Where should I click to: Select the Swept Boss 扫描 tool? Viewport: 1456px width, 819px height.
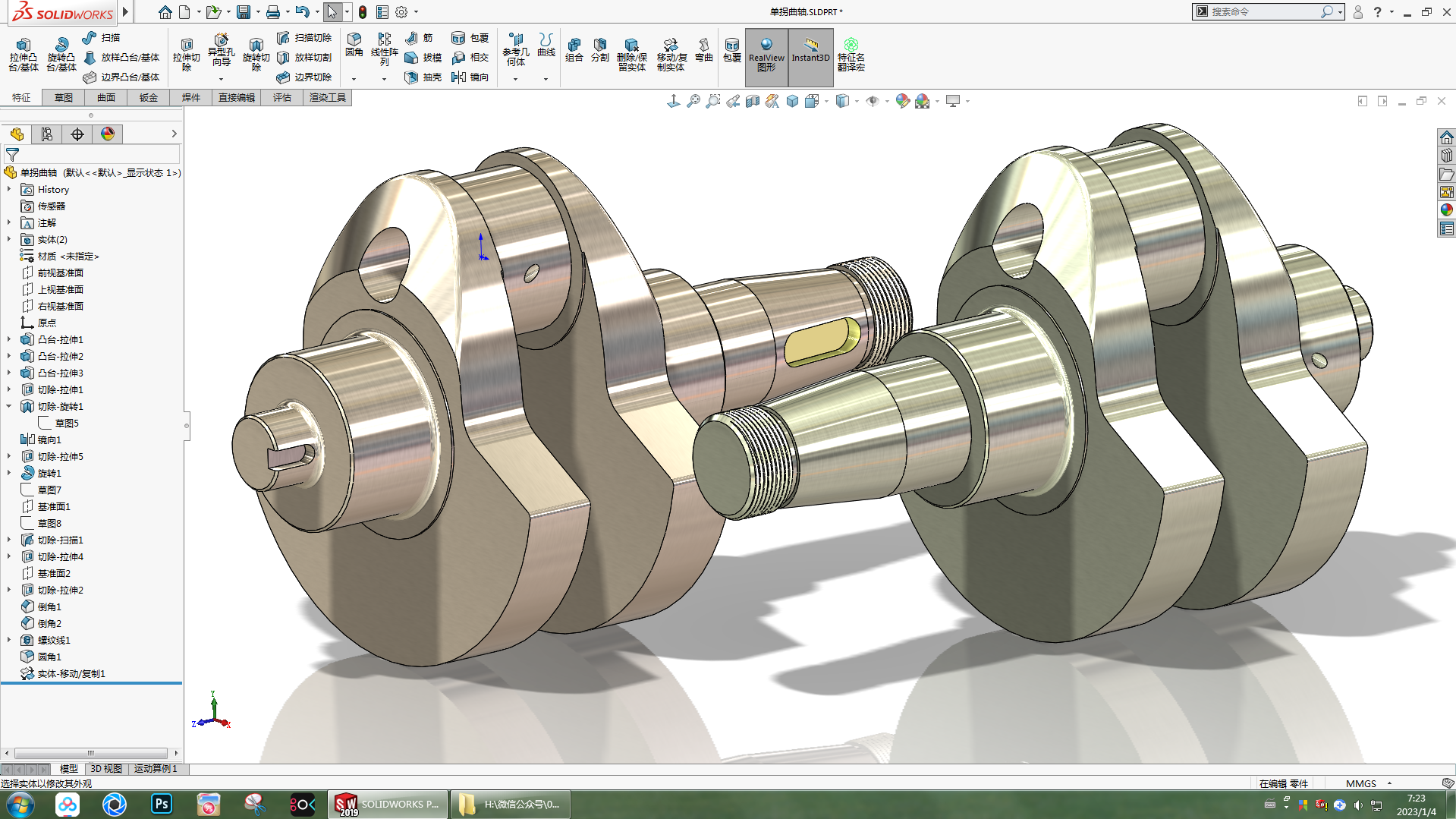[101, 37]
